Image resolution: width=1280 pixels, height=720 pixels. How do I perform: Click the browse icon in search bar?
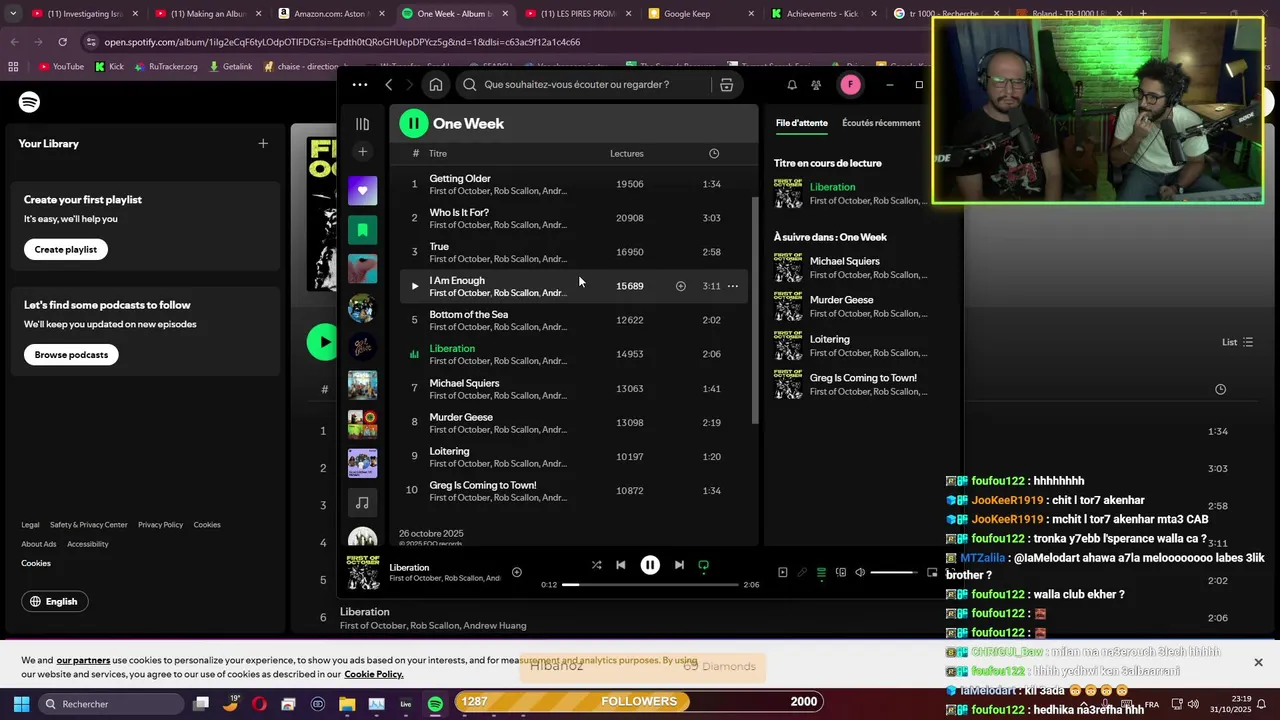coord(727,85)
